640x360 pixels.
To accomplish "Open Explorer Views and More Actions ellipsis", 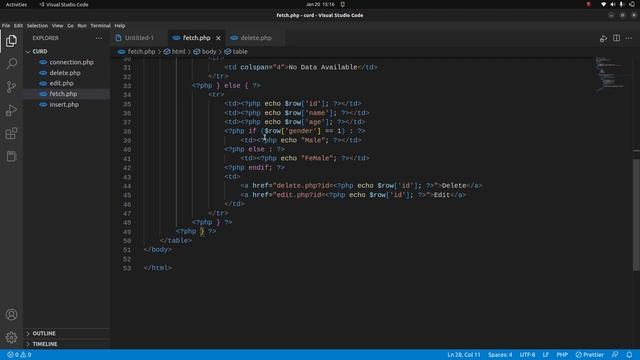I will (x=99, y=38).
